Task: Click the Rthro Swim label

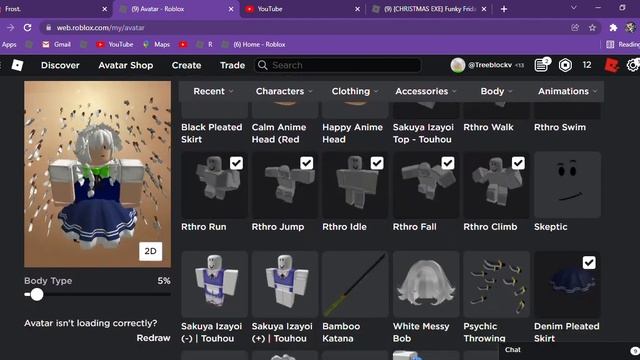Action: 560,127
